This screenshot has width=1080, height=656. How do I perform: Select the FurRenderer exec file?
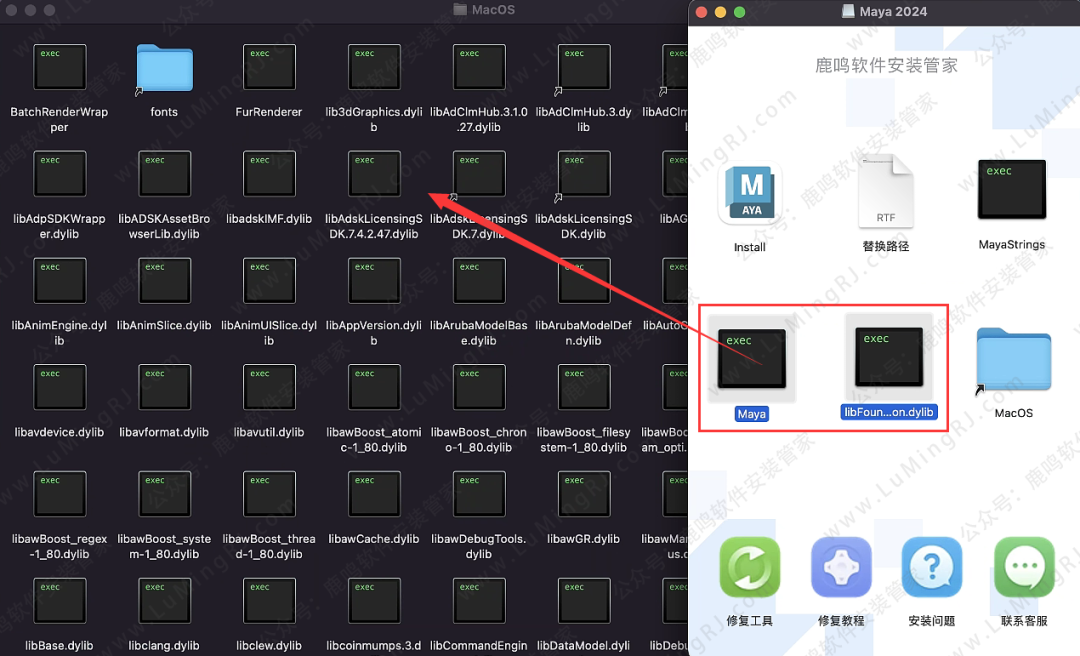pyautogui.click(x=269, y=69)
